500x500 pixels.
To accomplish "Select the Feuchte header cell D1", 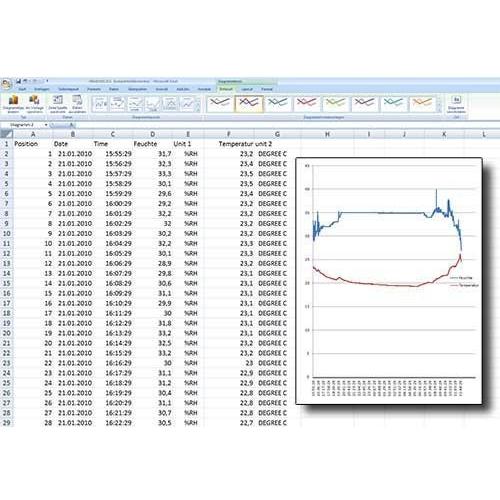I will pyautogui.click(x=145, y=144).
